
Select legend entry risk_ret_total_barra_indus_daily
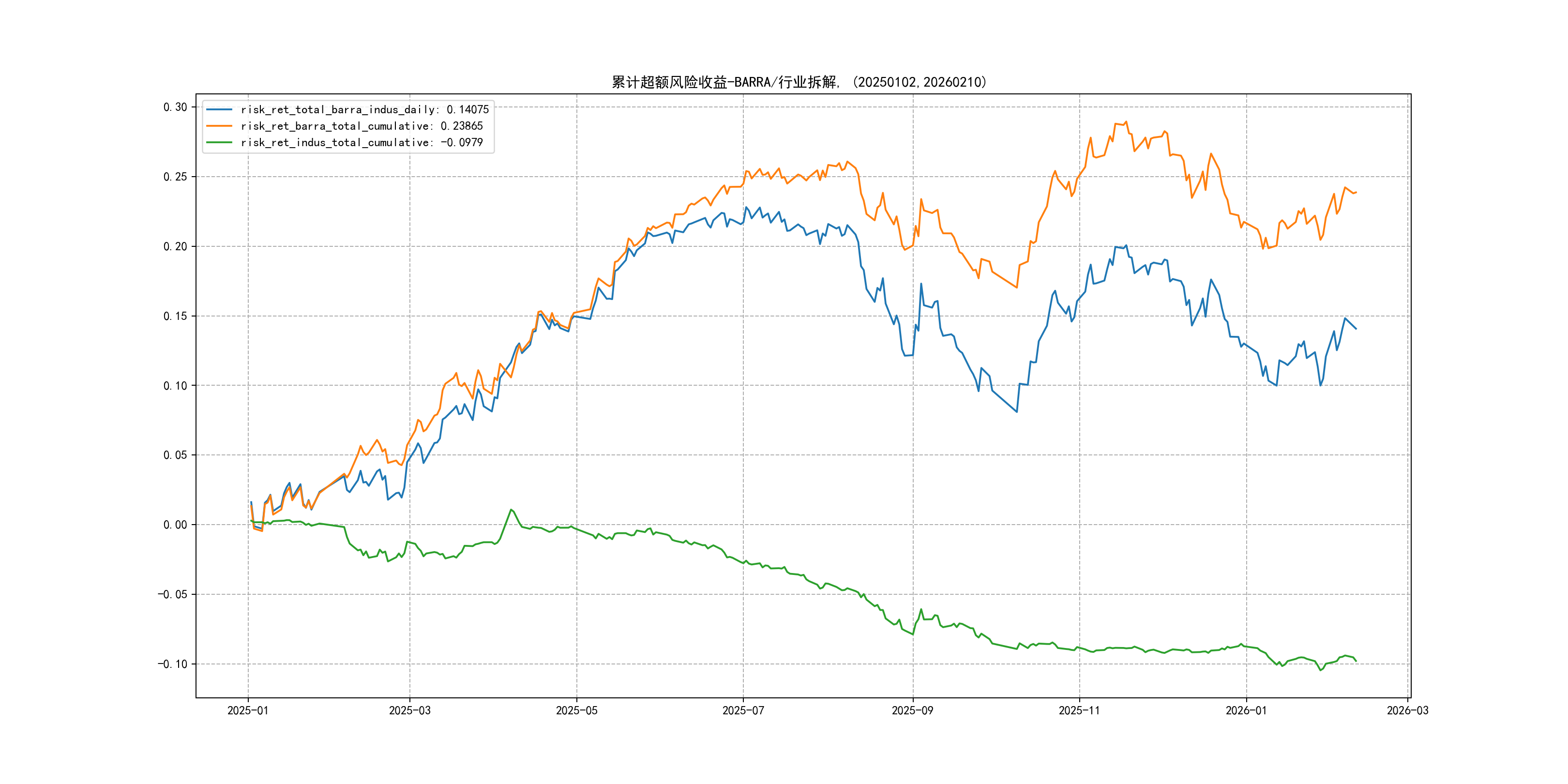pos(364,109)
